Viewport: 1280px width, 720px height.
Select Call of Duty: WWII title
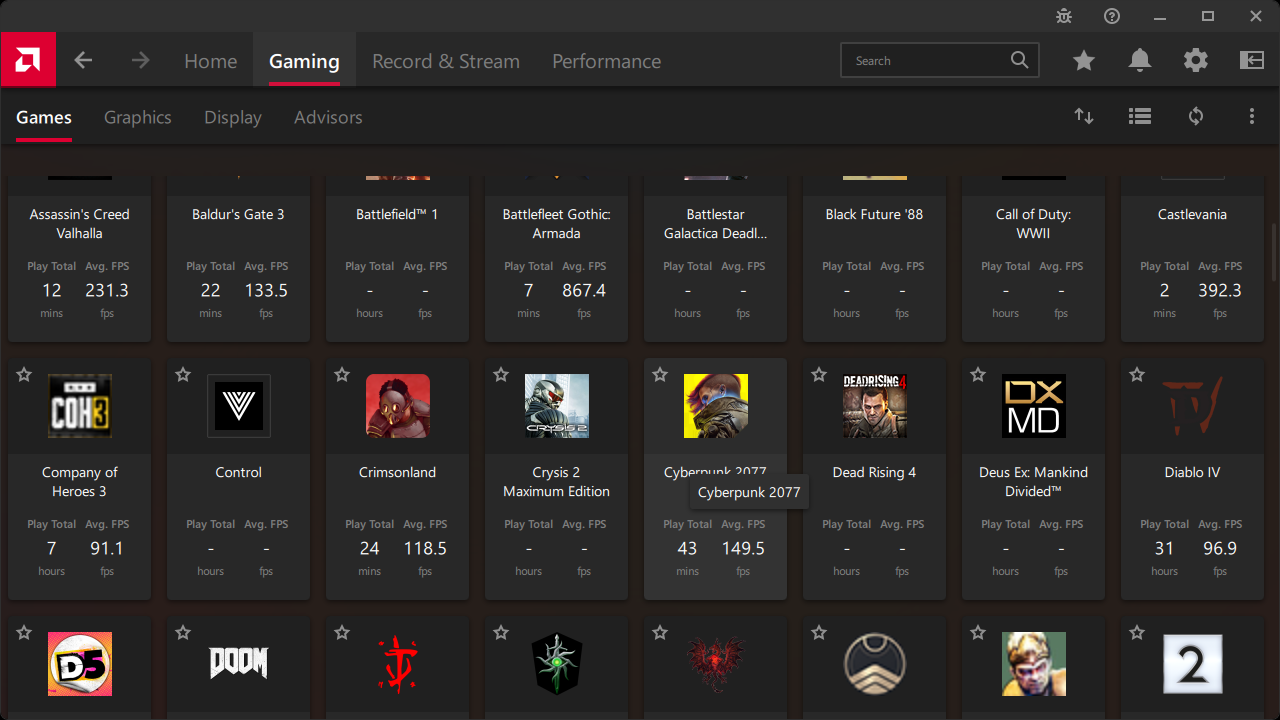pyautogui.click(x=1034, y=224)
